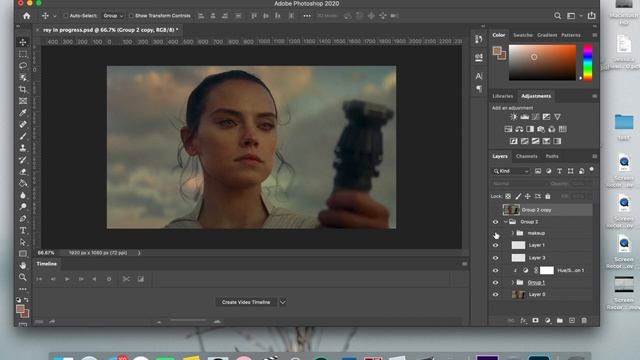Image resolution: width=640 pixels, height=360 pixels.
Task: Click the fx layer style icon
Action: tap(523, 321)
